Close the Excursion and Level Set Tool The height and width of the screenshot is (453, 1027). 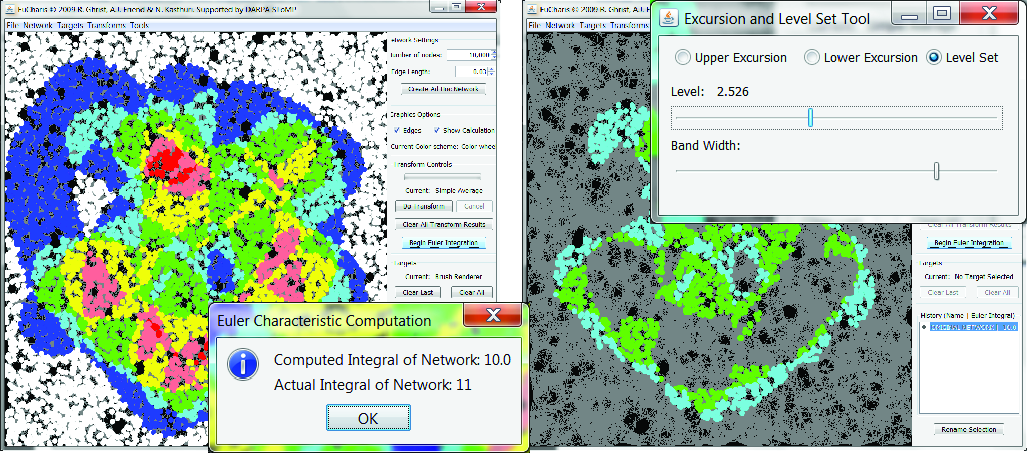point(988,15)
